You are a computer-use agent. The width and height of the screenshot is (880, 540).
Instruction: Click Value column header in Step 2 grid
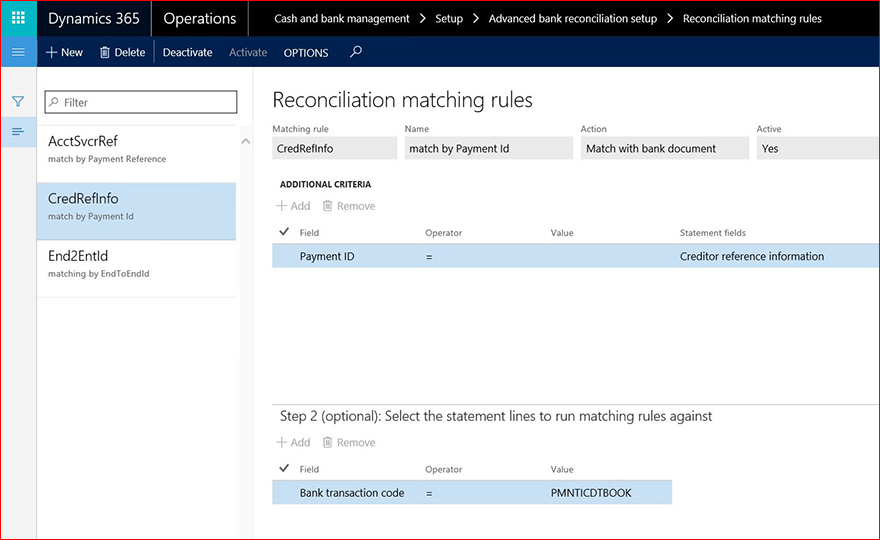562,469
